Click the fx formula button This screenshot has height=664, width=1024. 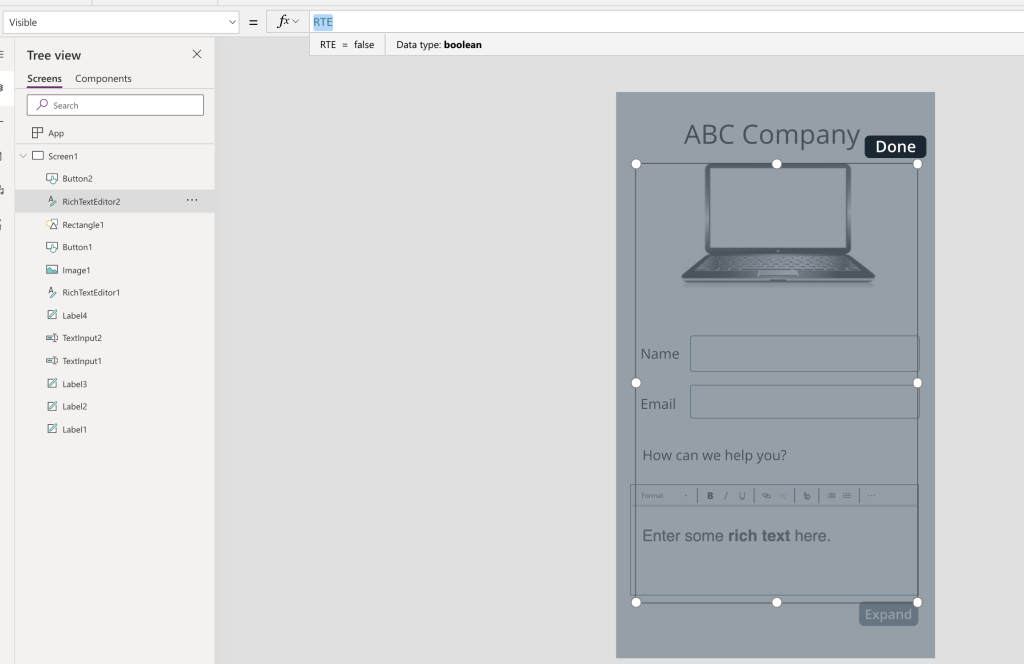pos(288,22)
